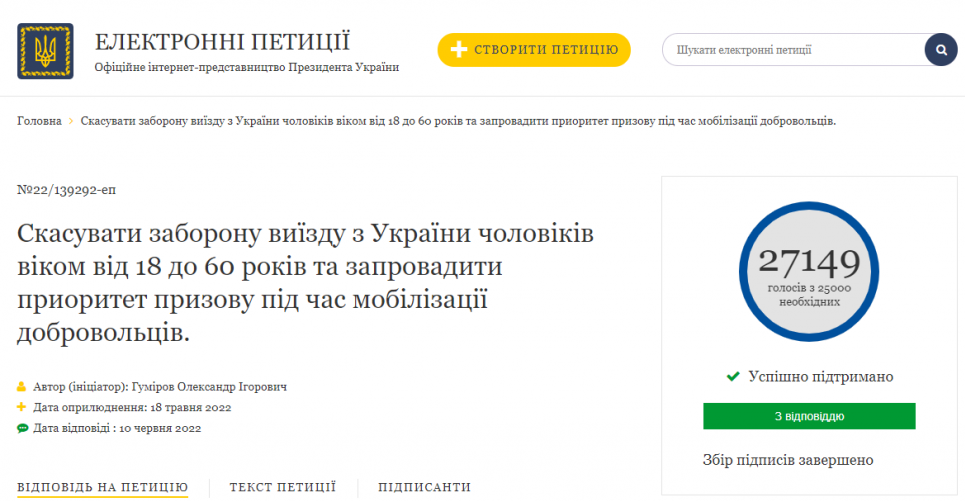Click the response date speech bubble icon
The width and height of the screenshot is (965, 501).
tap(22, 428)
